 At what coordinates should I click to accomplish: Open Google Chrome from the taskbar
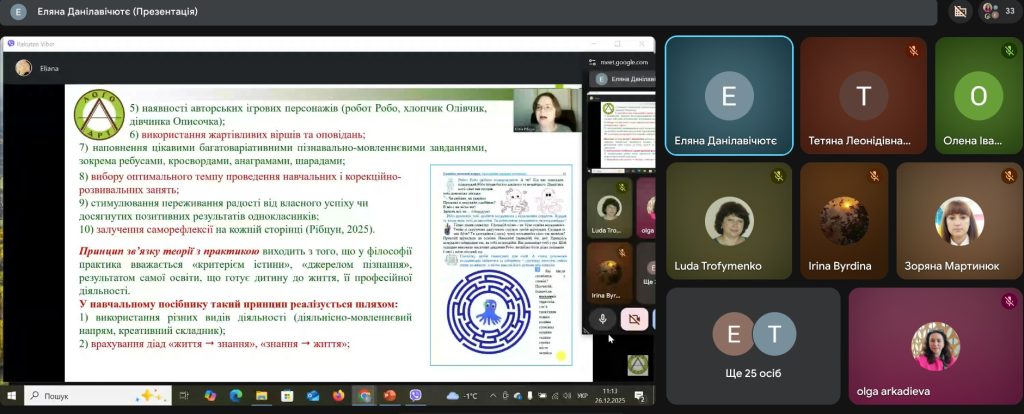point(365,396)
